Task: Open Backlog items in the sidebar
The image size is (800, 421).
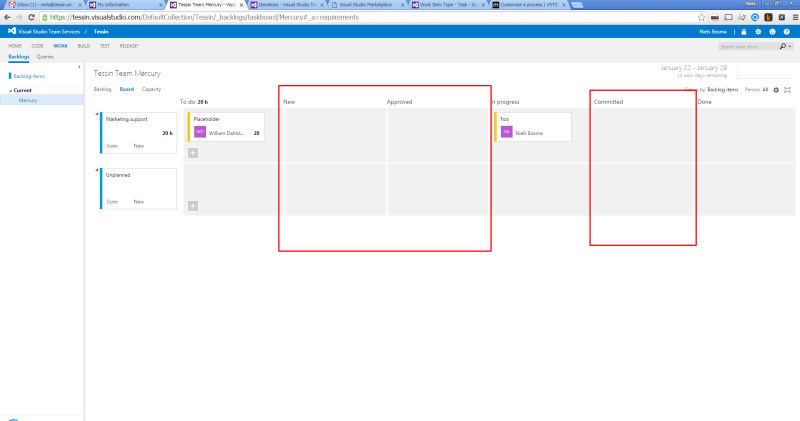Action: pos(29,76)
